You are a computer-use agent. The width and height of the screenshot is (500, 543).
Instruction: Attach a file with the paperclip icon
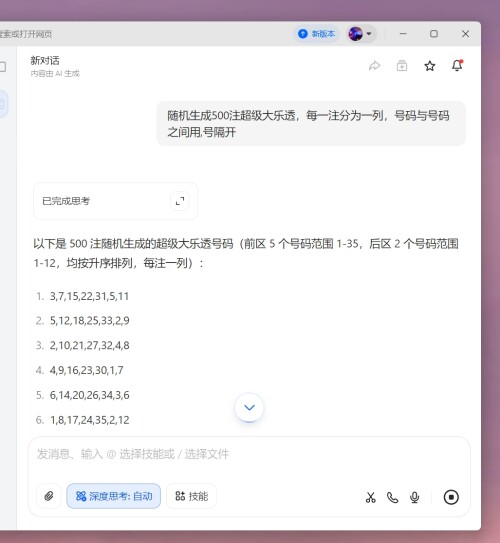point(49,496)
